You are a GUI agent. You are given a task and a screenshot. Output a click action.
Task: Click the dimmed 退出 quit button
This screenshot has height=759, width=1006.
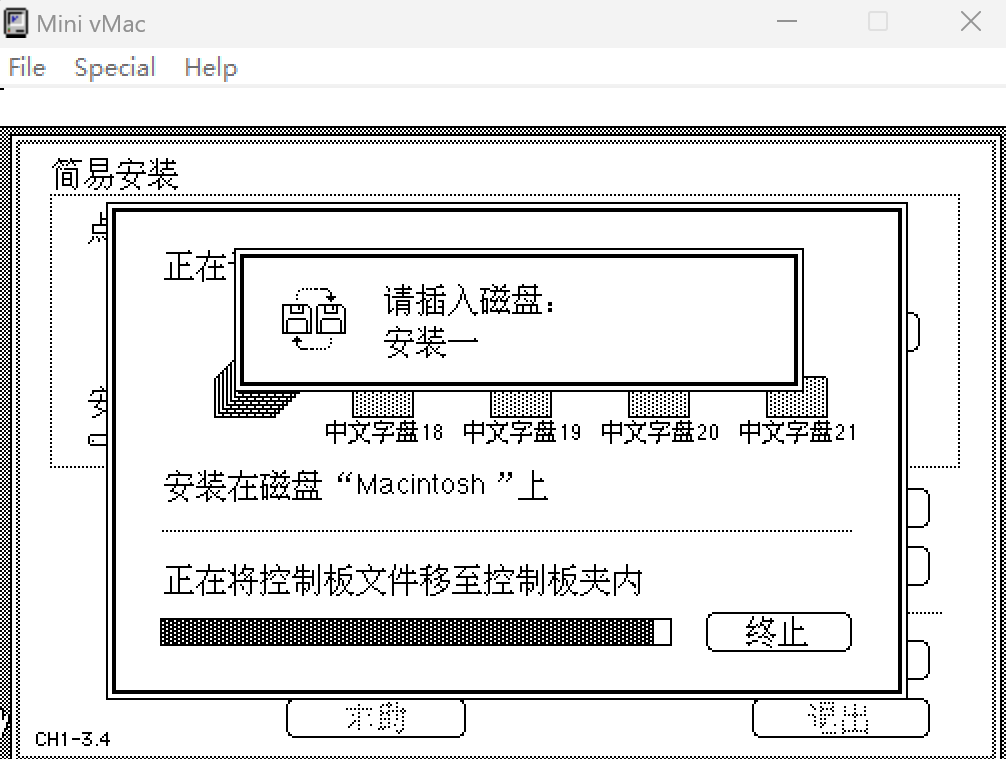tap(838, 718)
